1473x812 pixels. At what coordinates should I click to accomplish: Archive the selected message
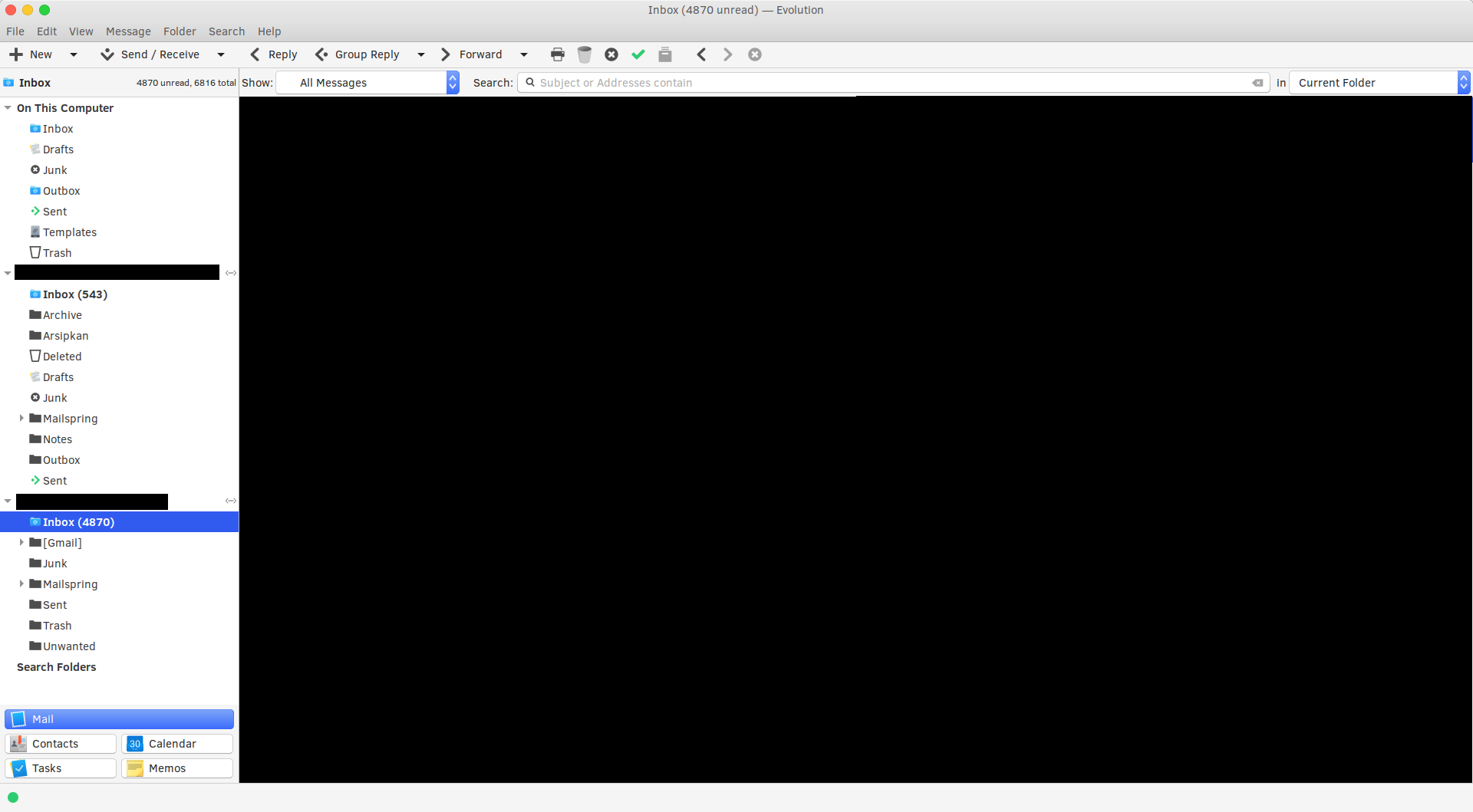(665, 54)
